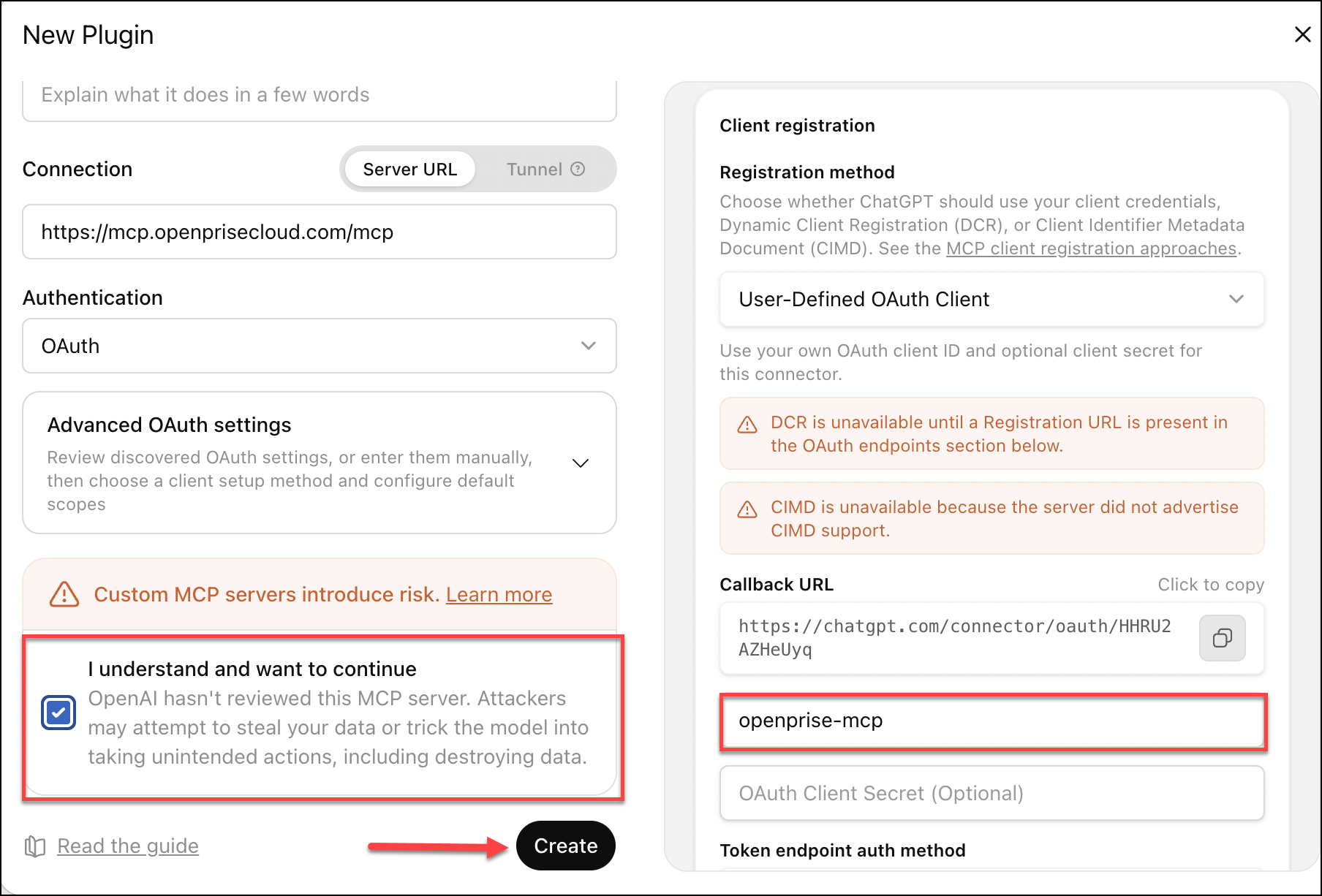Viewport: 1322px width, 896px height.
Task: Click the DCR unavailable warning icon
Action: tap(747, 425)
